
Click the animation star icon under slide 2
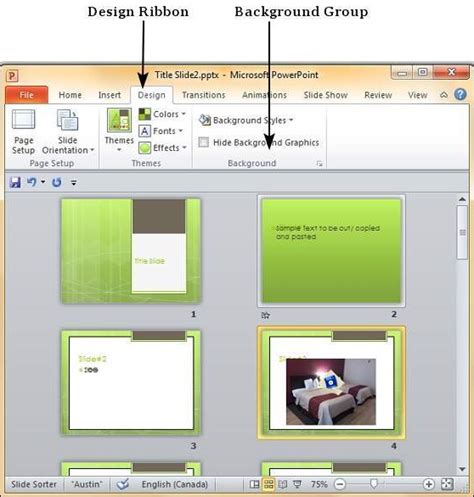(265, 315)
